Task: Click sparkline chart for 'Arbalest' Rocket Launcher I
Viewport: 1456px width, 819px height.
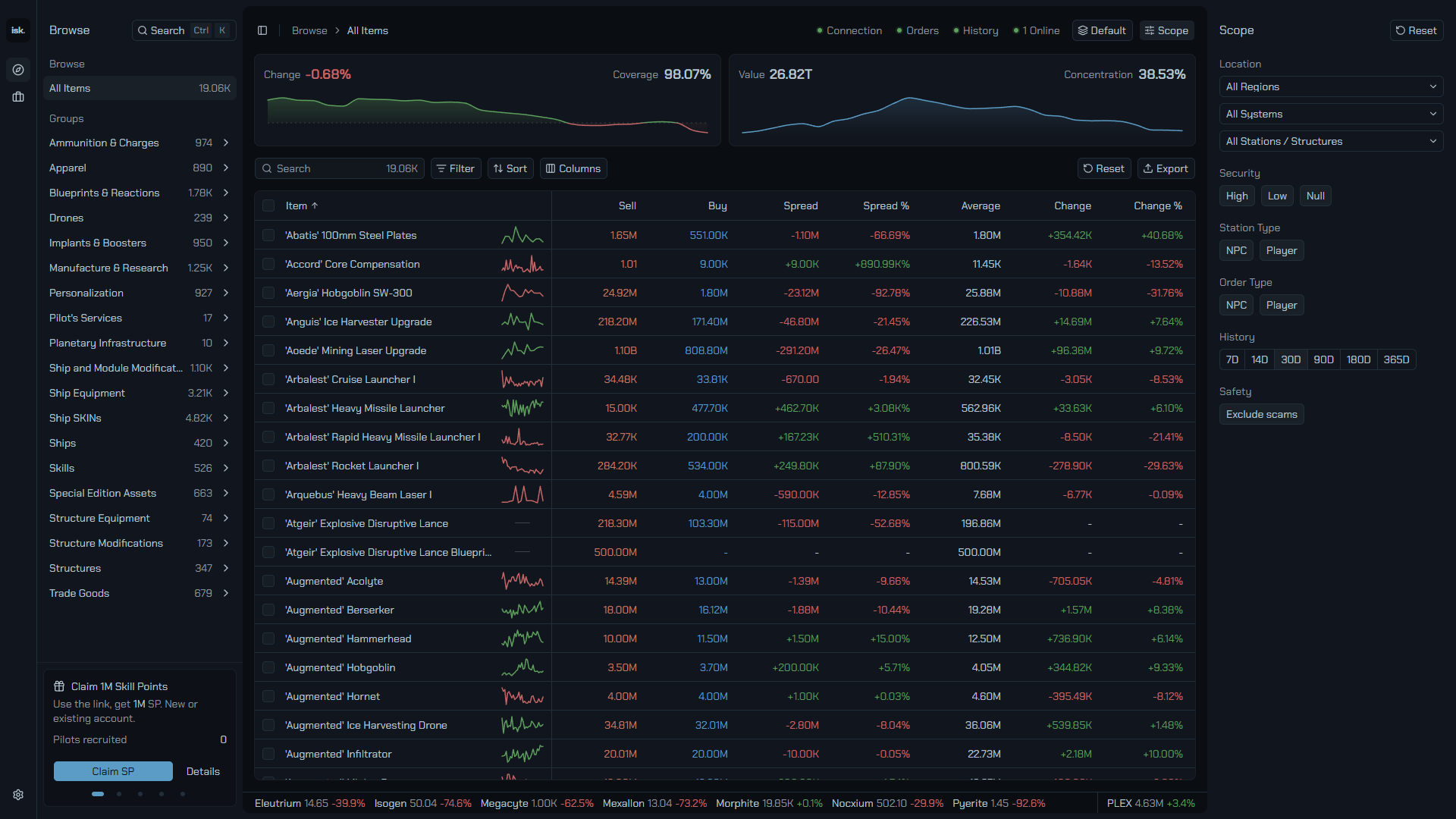Action: [522, 466]
